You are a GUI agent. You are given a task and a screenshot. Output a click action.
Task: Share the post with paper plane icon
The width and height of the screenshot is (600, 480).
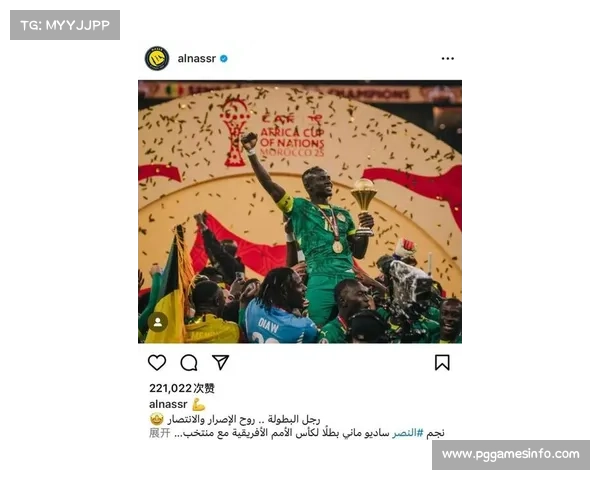pyautogui.click(x=221, y=362)
